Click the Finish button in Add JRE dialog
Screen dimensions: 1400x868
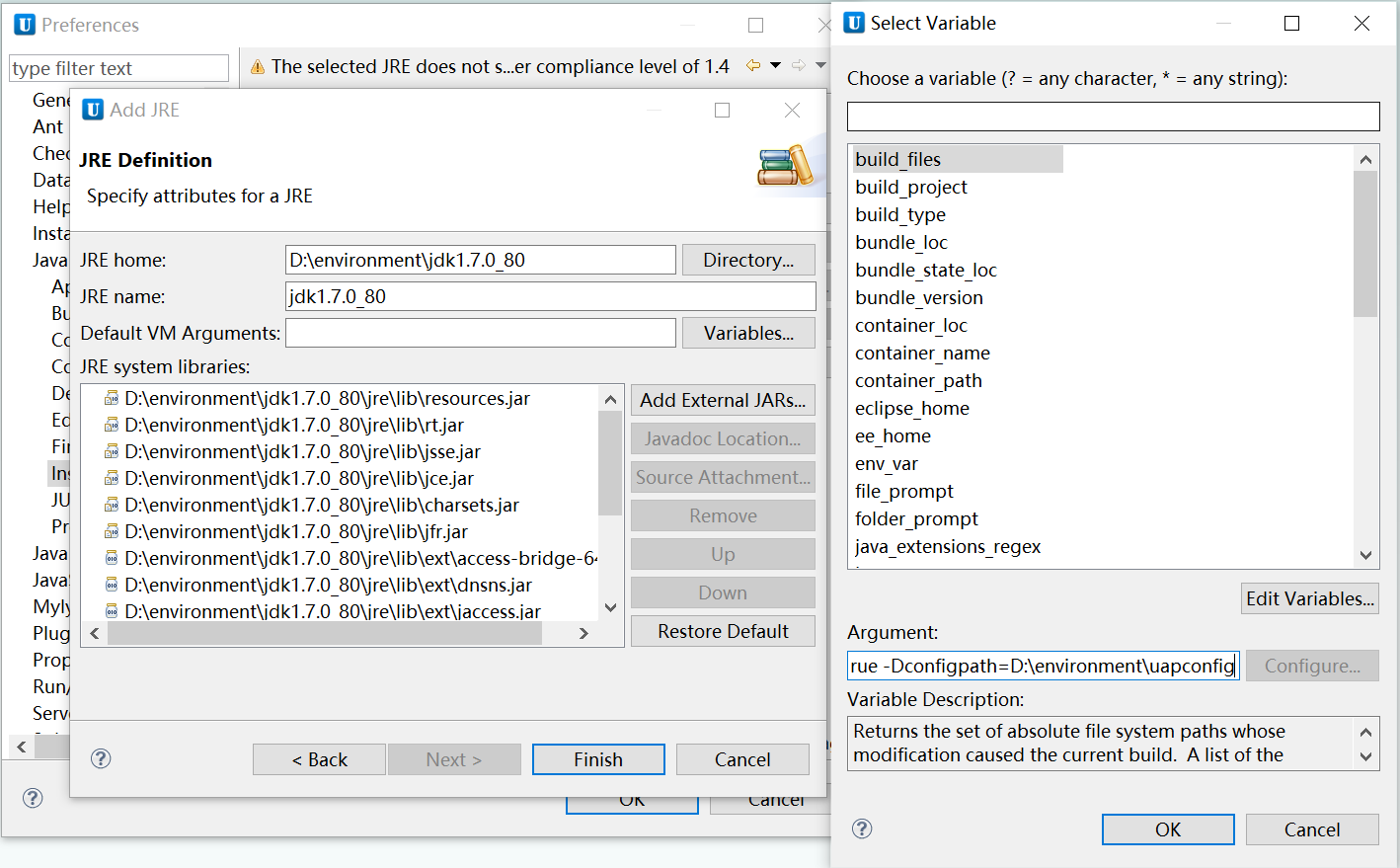point(598,758)
